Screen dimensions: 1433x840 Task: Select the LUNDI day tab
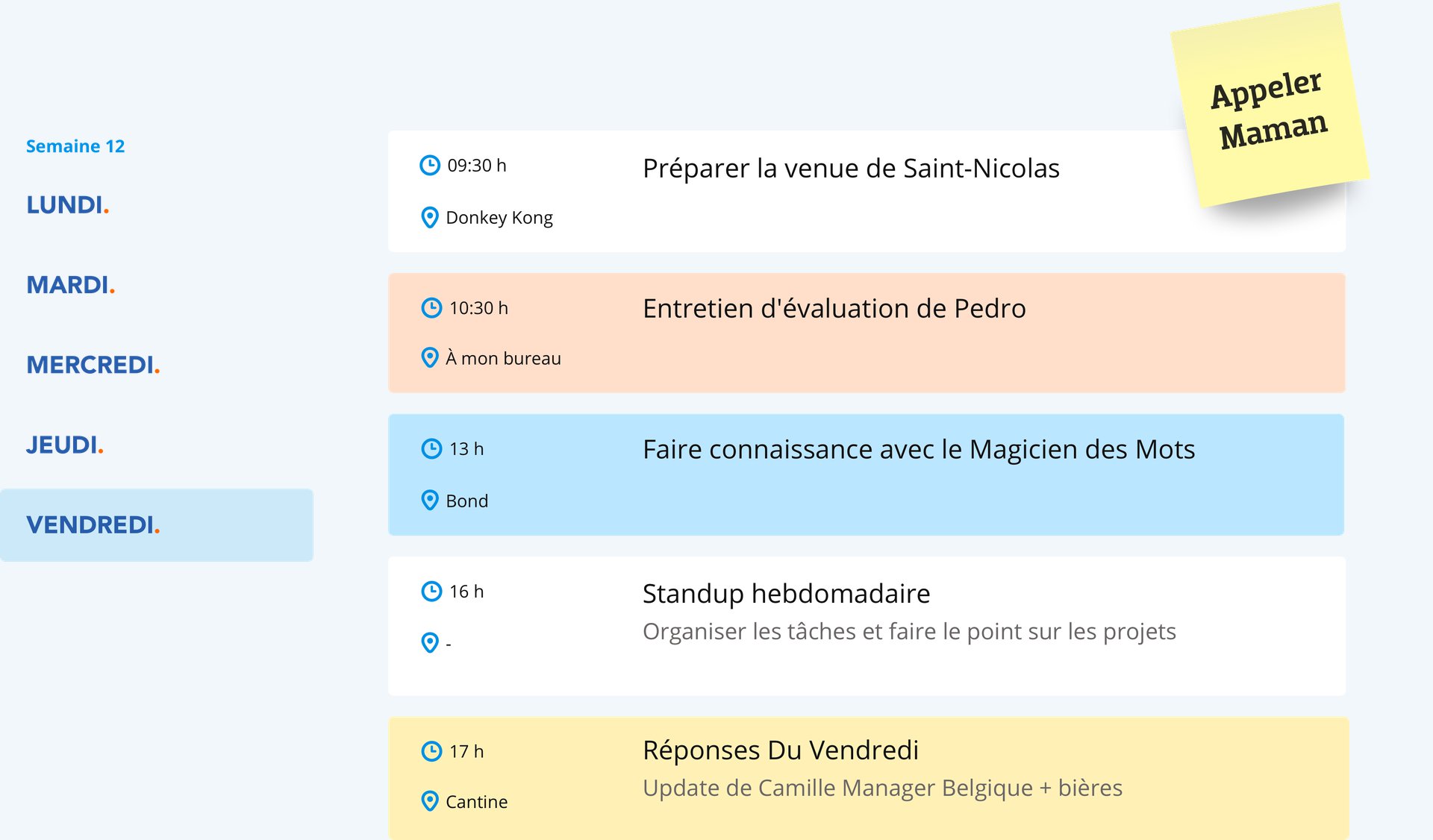coord(68,204)
